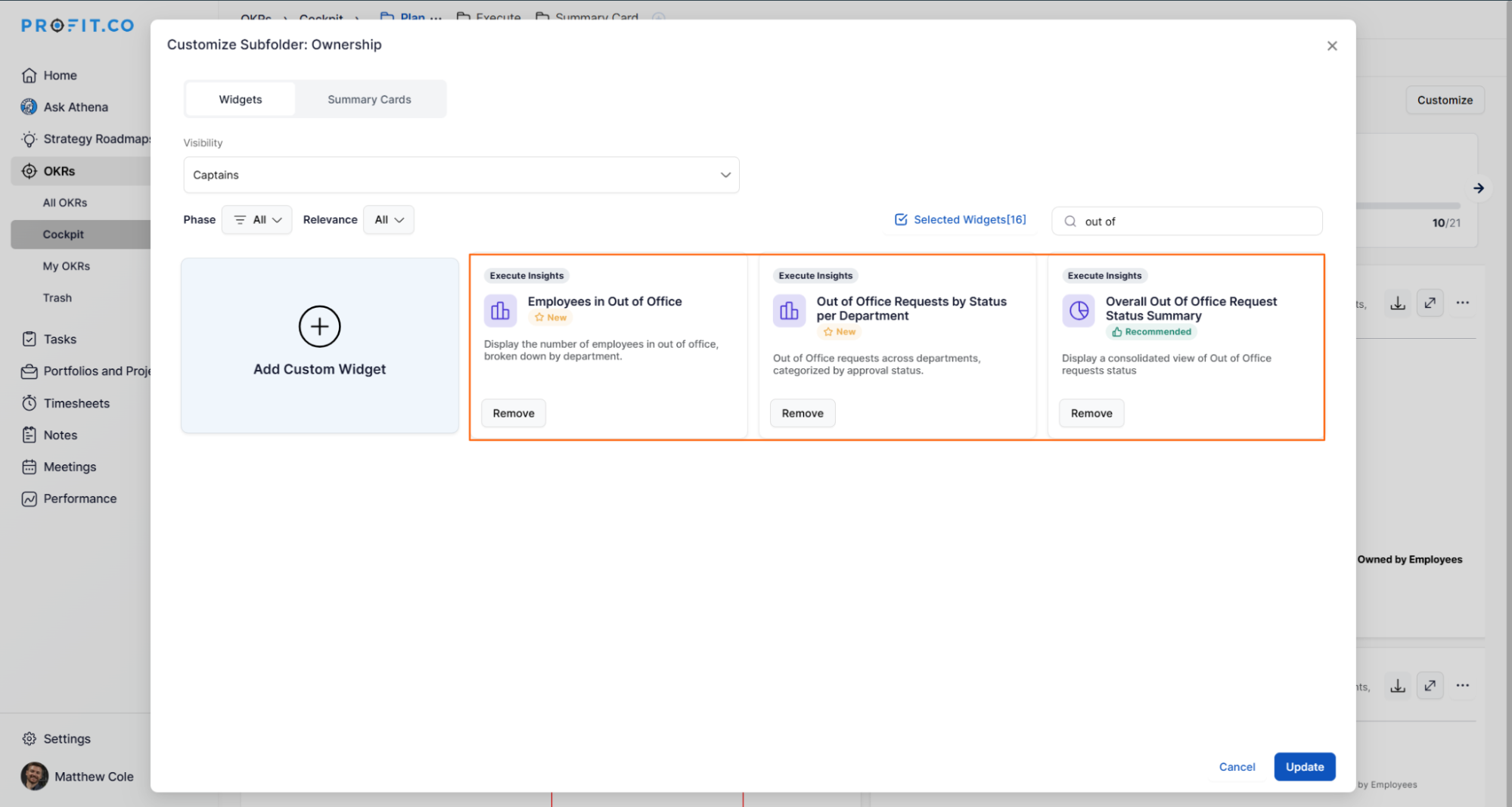This screenshot has width=1512, height=807.
Task: Cancel the customization dialog
Action: 1237,766
